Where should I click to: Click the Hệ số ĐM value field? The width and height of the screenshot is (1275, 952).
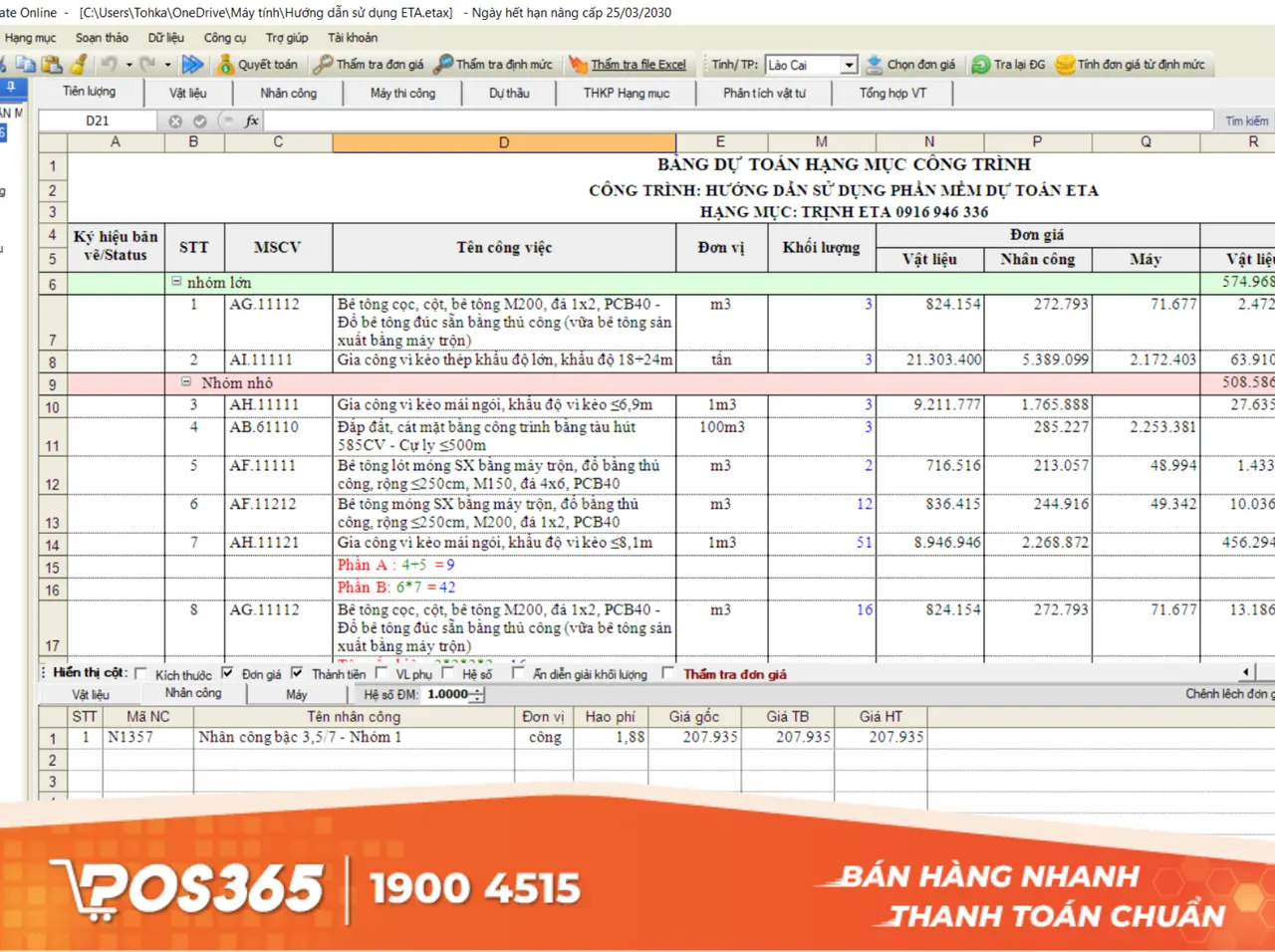point(448,694)
